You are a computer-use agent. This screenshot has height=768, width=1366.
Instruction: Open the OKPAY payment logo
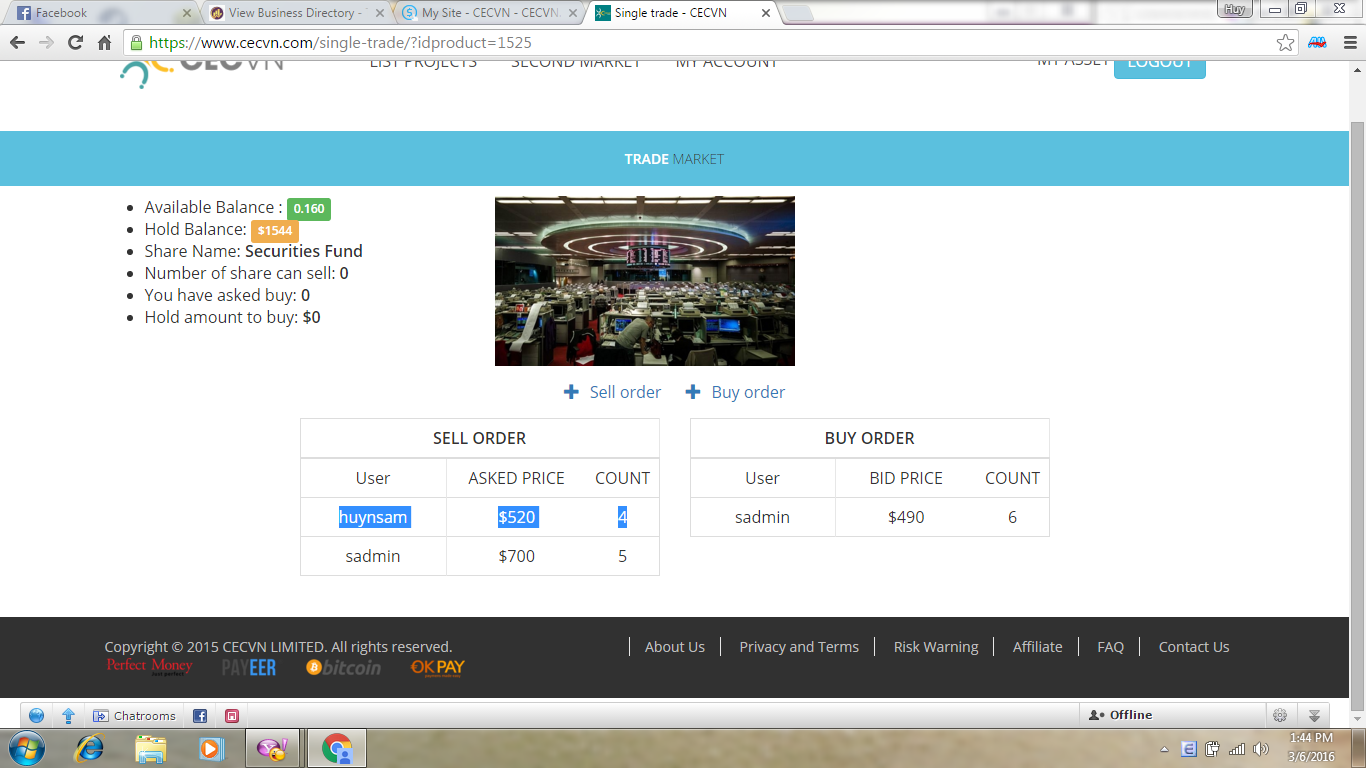tap(438, 667)
